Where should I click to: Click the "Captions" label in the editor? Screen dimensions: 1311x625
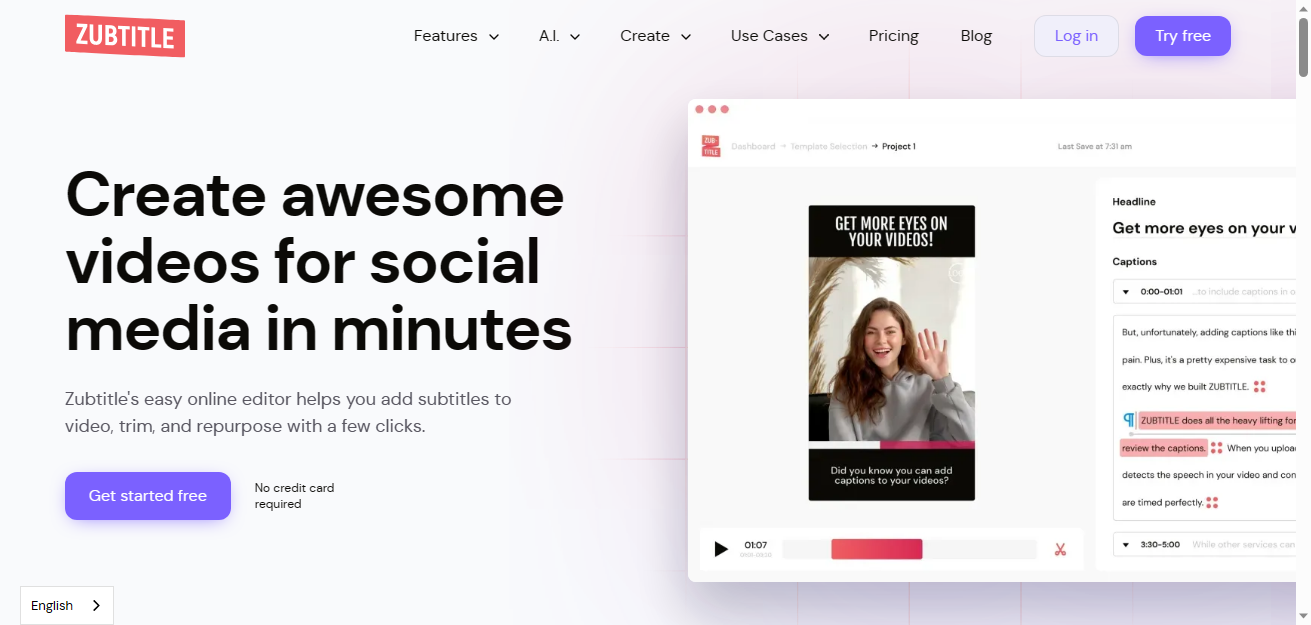point(1135,262)
